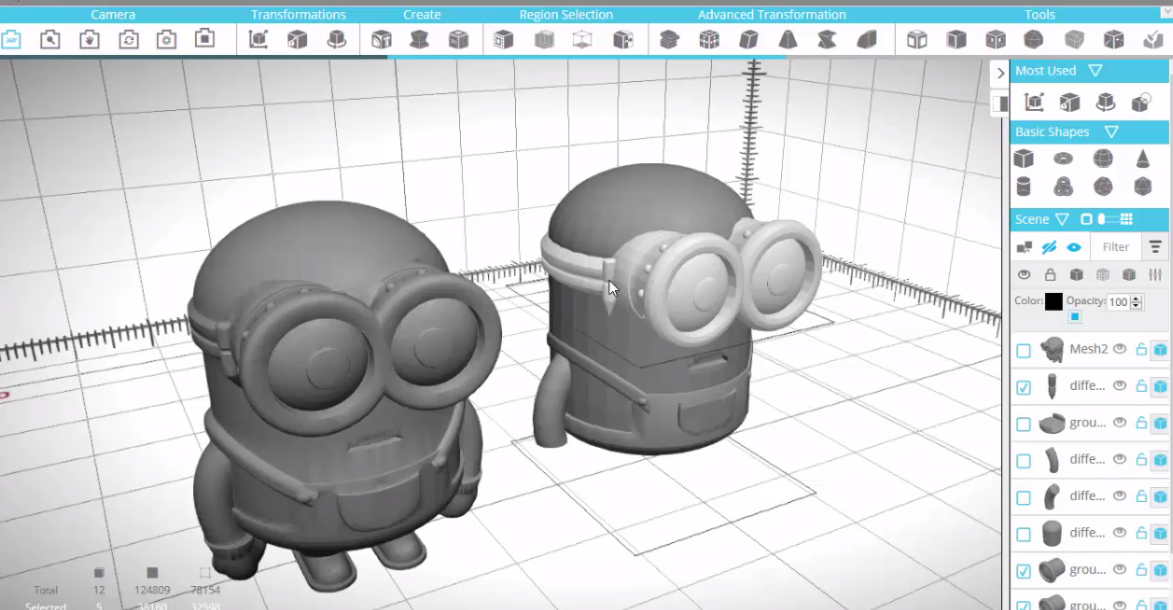Click the Opacity spinner arrows
This screenshot has height=610, width=1173.
(1136, 302)
